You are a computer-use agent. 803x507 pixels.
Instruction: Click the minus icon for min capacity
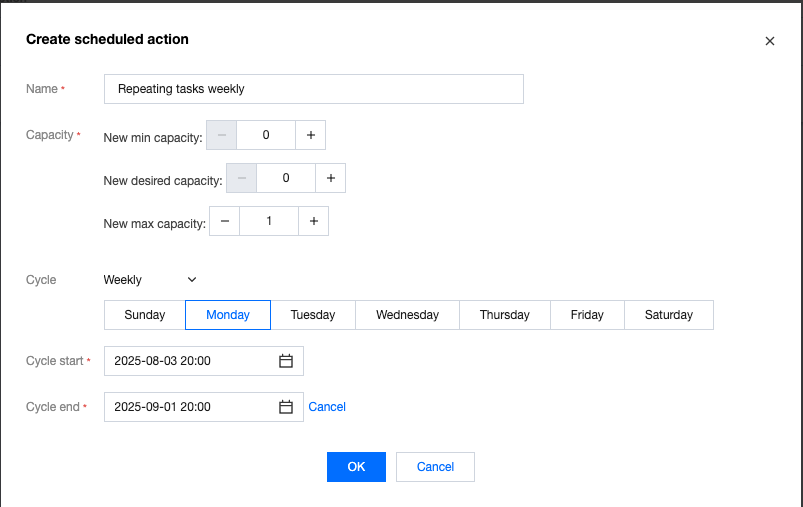[x=221, y=135]
